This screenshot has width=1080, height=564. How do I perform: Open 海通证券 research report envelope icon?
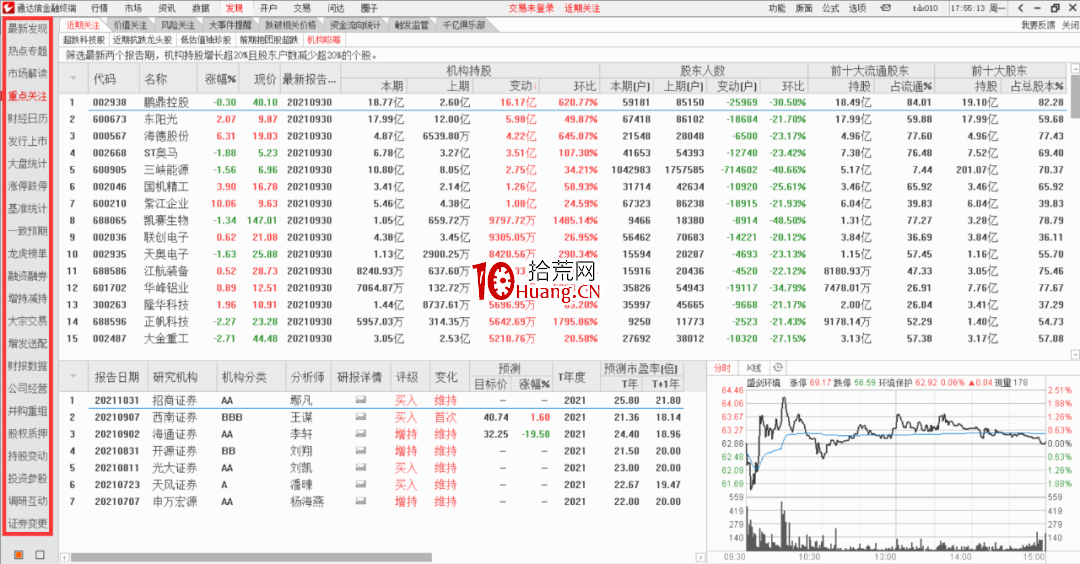pos(360,434)
